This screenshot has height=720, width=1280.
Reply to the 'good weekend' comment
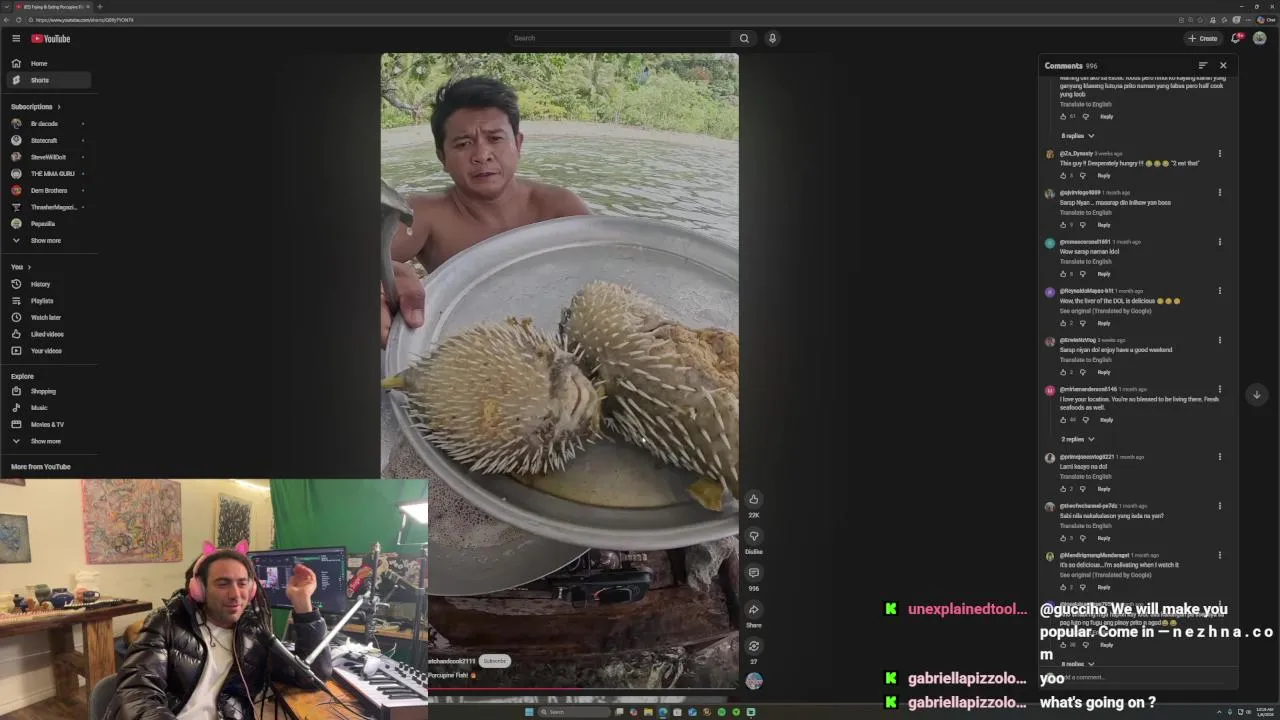1104,372
